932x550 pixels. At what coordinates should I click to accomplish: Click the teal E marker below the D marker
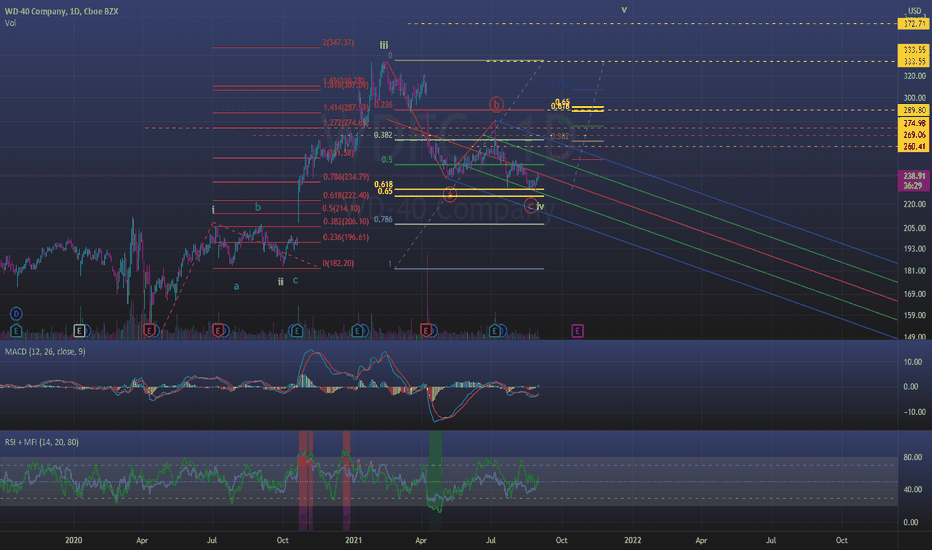click(16, 331)
